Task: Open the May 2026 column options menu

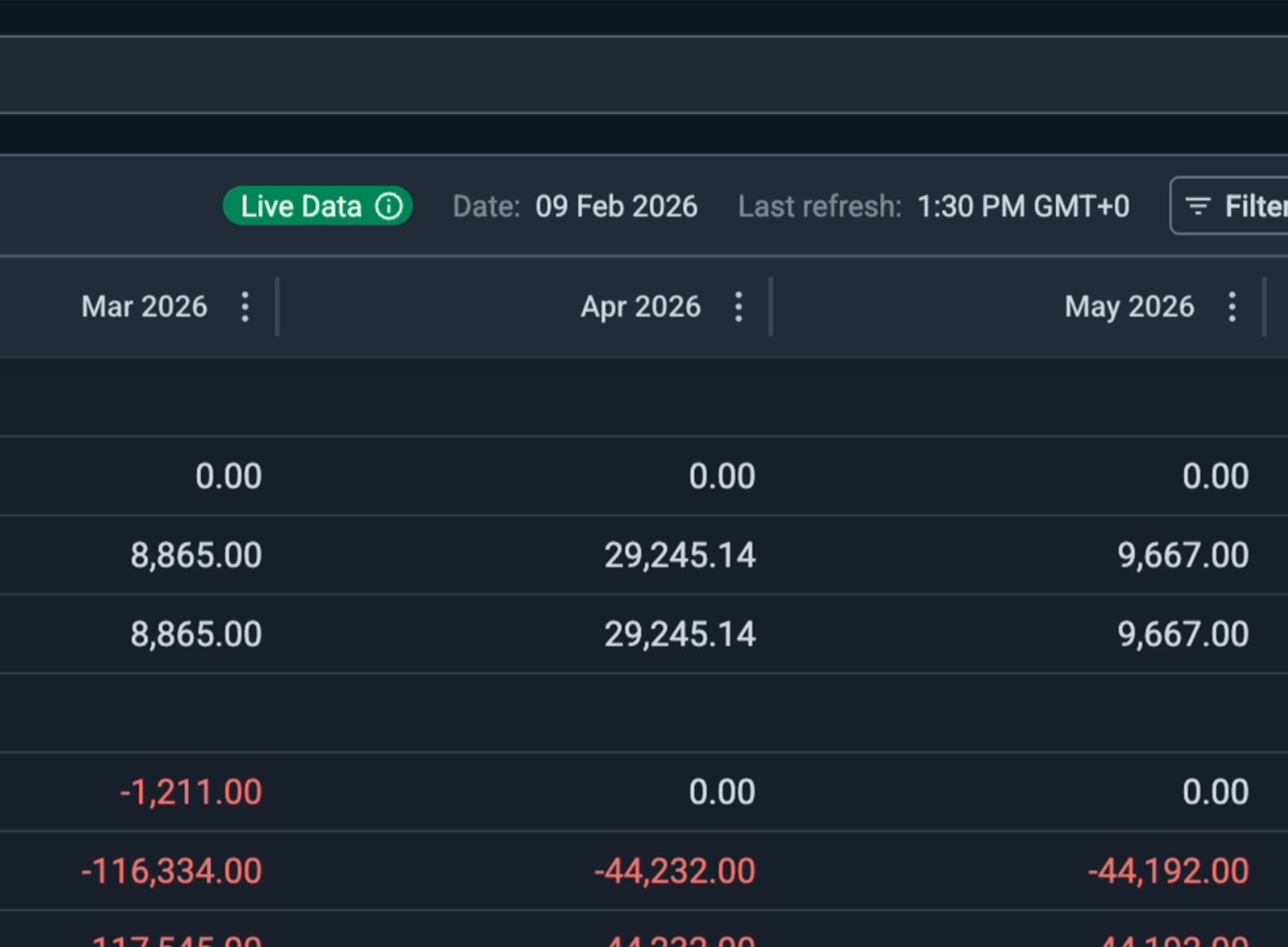Action: coord(1232,306)
